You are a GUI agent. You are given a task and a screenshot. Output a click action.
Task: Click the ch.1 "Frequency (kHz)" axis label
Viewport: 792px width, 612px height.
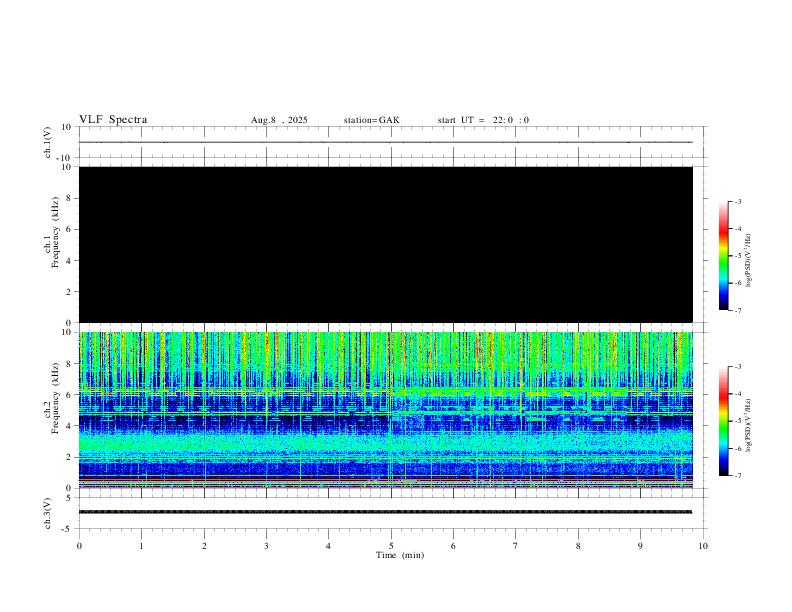pos(55,232)
